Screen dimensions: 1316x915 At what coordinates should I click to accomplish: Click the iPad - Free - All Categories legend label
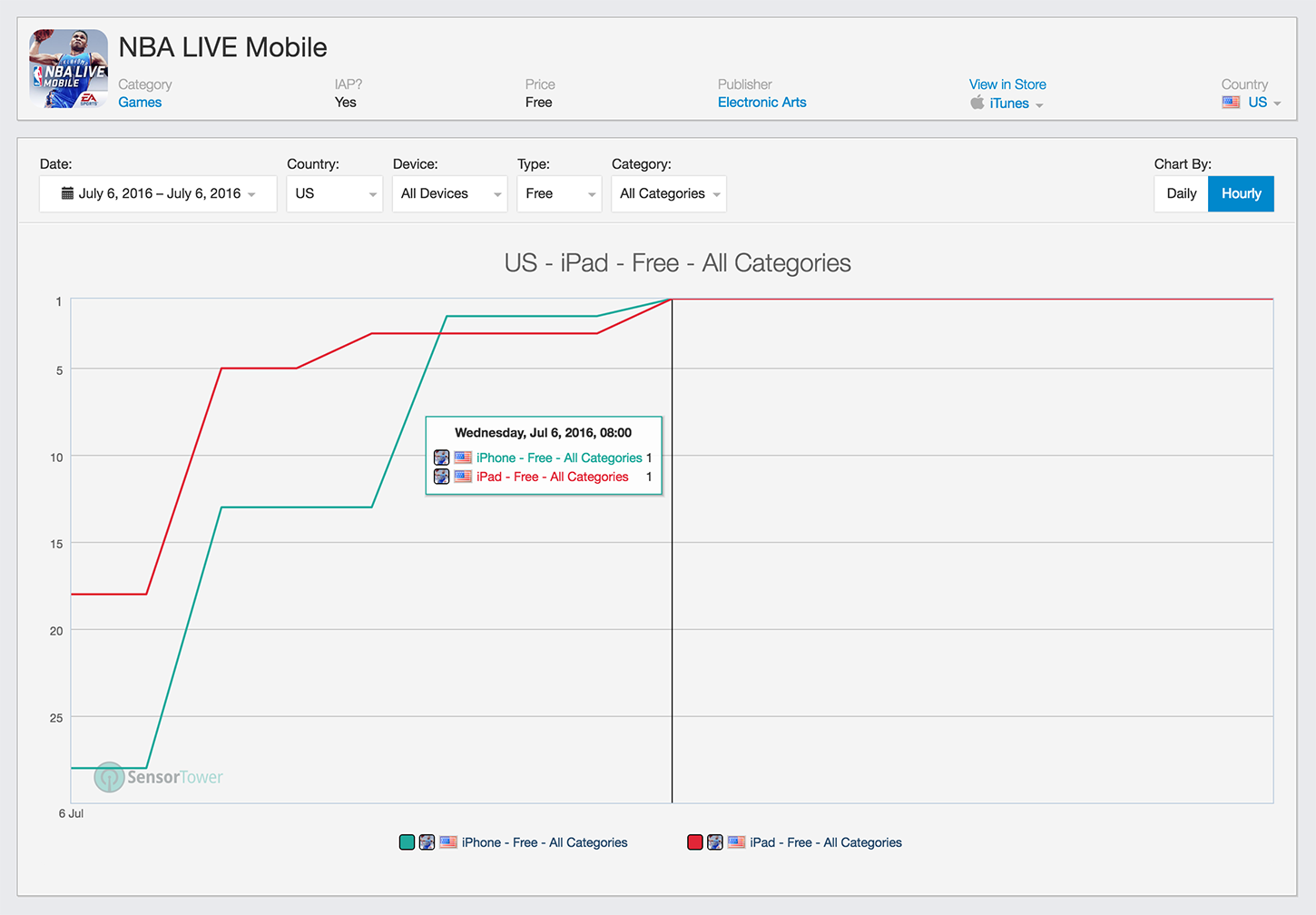point(826,842)
